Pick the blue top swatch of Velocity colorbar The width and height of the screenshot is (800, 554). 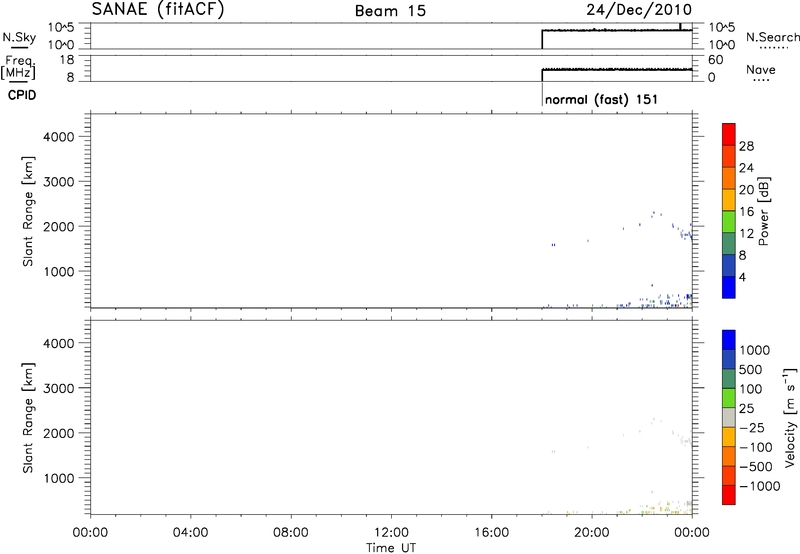tap(729, 340)
